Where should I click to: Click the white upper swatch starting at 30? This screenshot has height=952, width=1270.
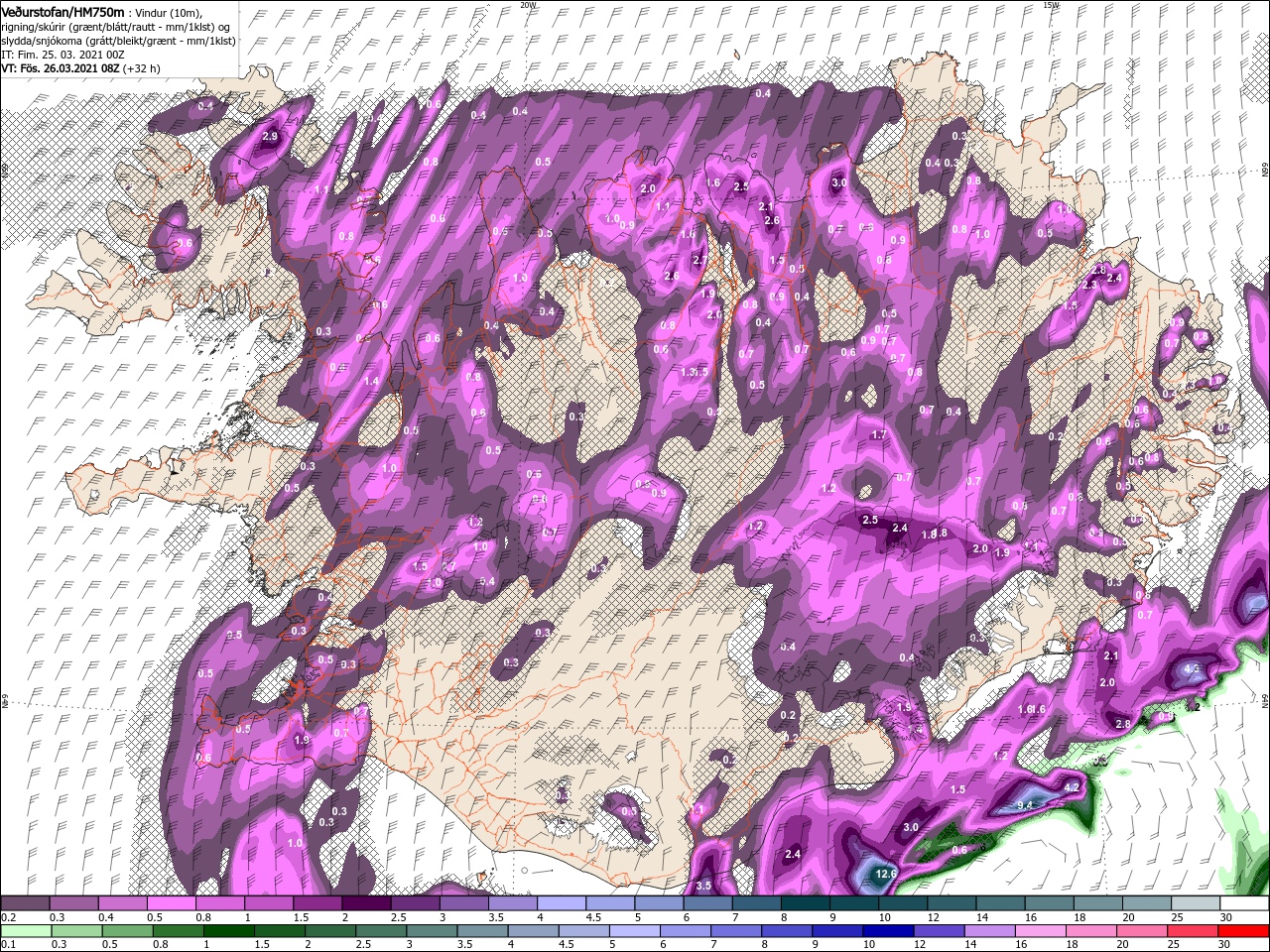point(1244,903)
